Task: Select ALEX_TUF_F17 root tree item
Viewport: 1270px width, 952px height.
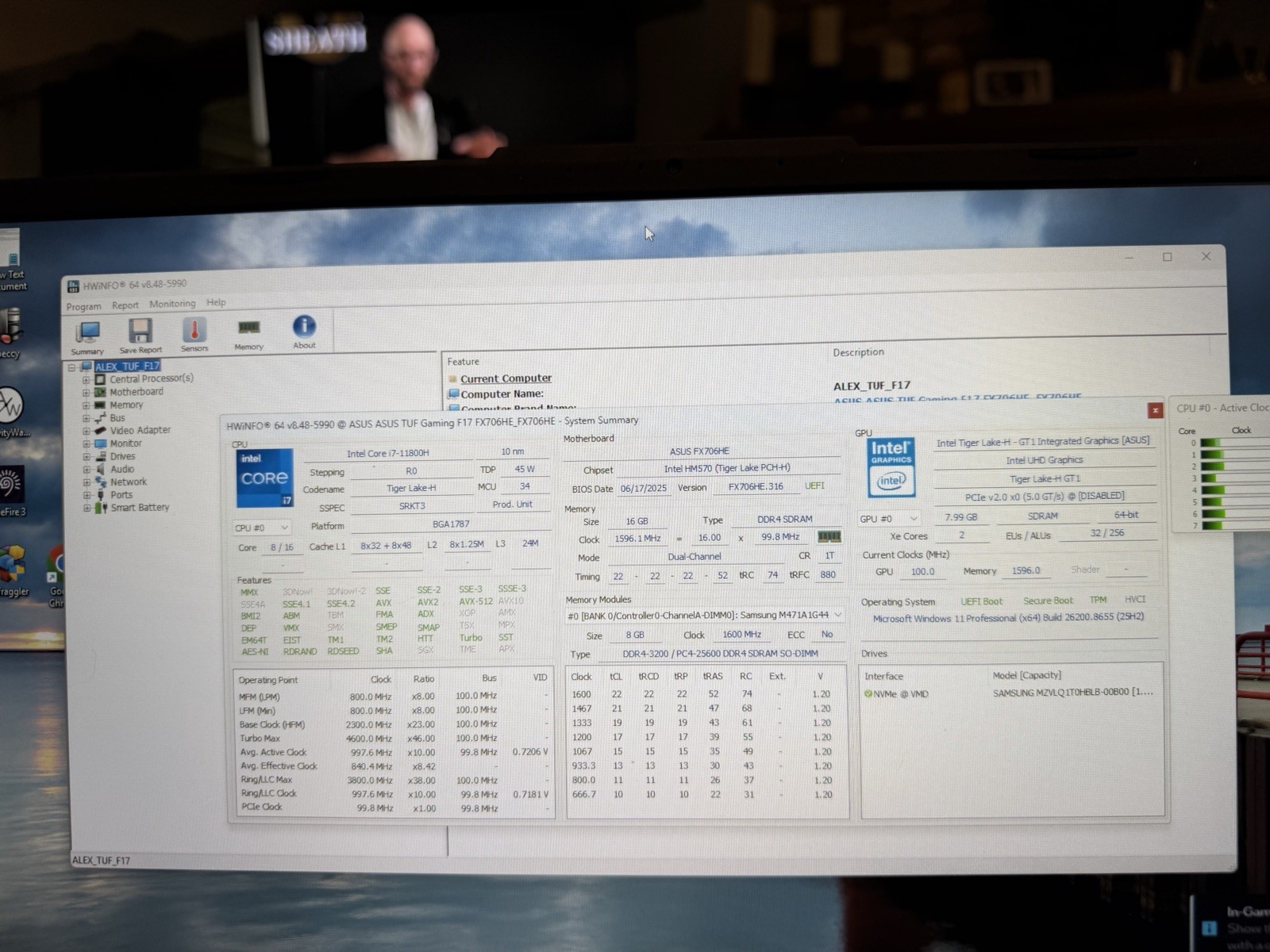Action: point(127,367)
